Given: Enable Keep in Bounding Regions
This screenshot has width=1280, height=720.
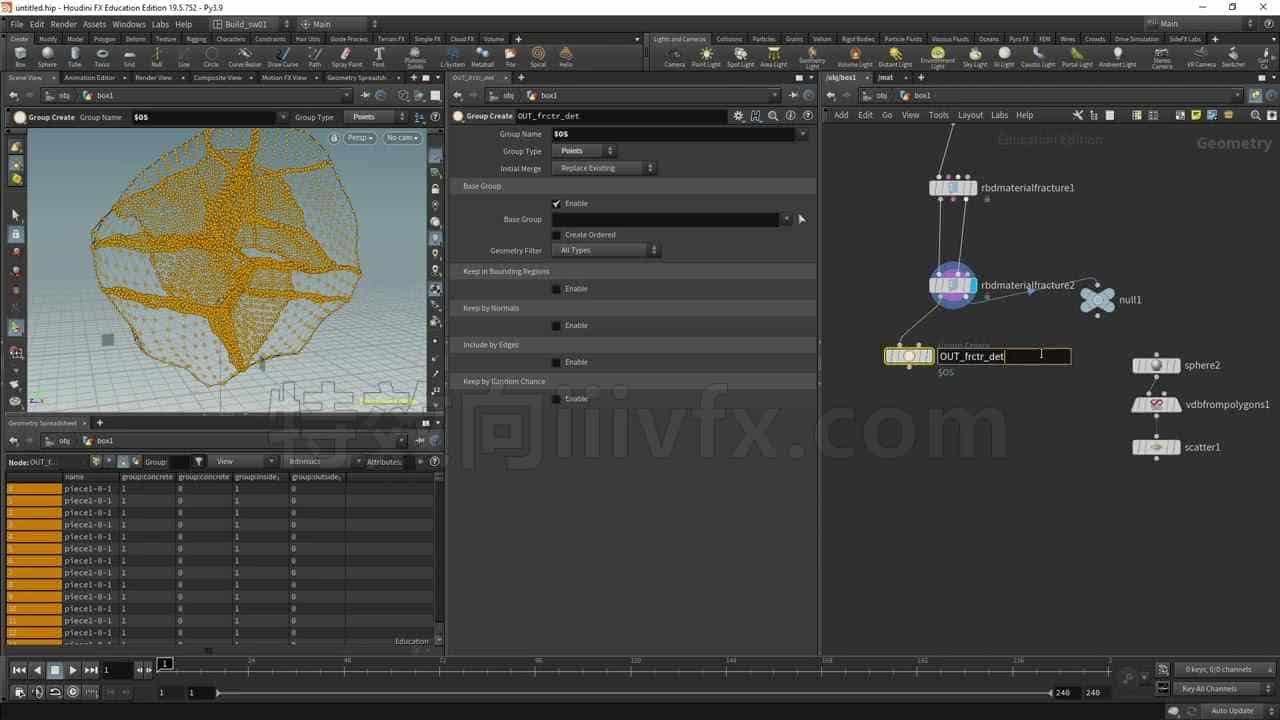Looking at the screenshot, I should click(557, 289).
